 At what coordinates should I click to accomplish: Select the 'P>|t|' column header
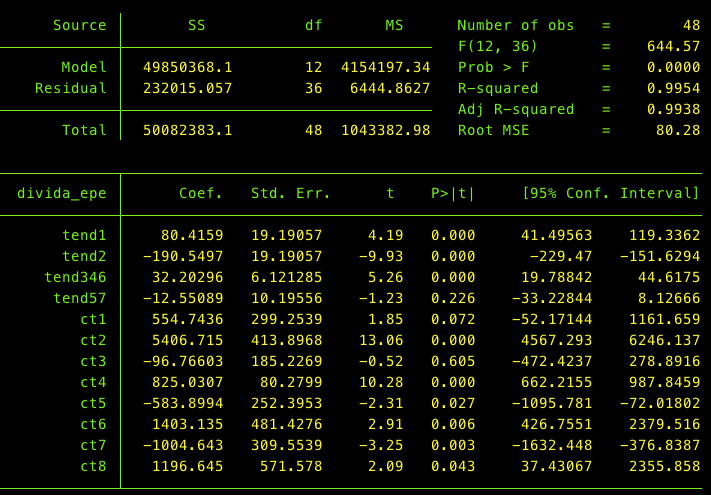[453, 194]
